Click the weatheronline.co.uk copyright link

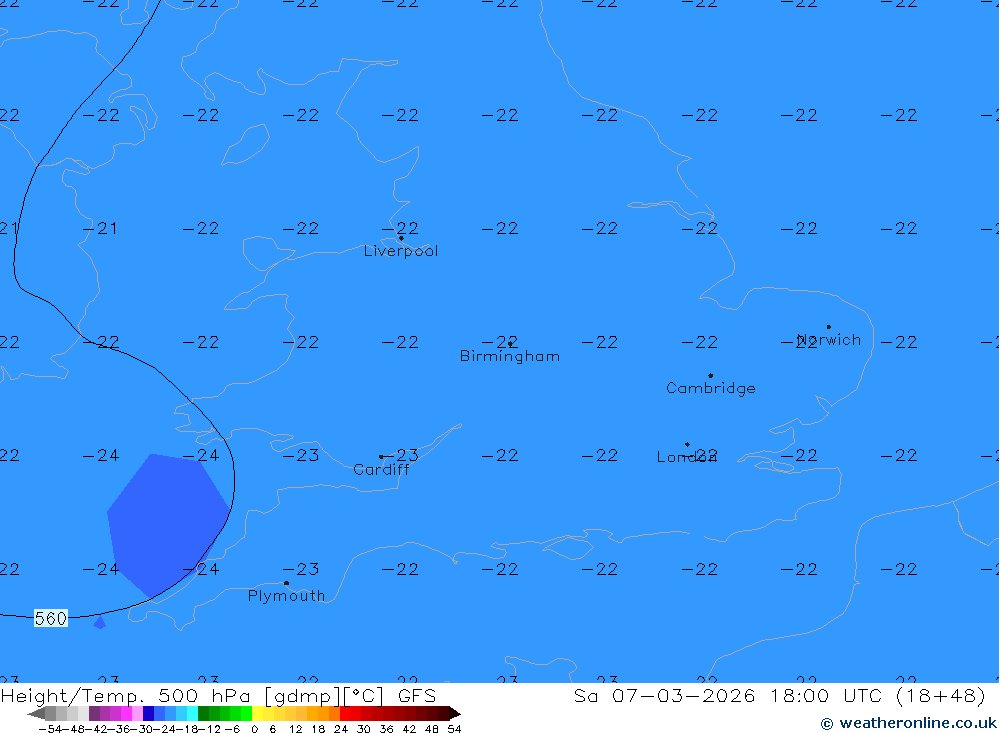pyautogui.click(x=908, y=723)
